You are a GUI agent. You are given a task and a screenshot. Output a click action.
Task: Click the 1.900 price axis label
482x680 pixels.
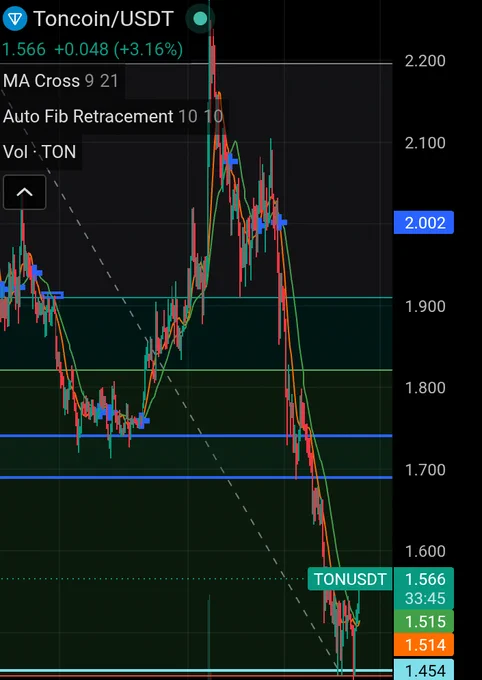click(x=425, y=306)
